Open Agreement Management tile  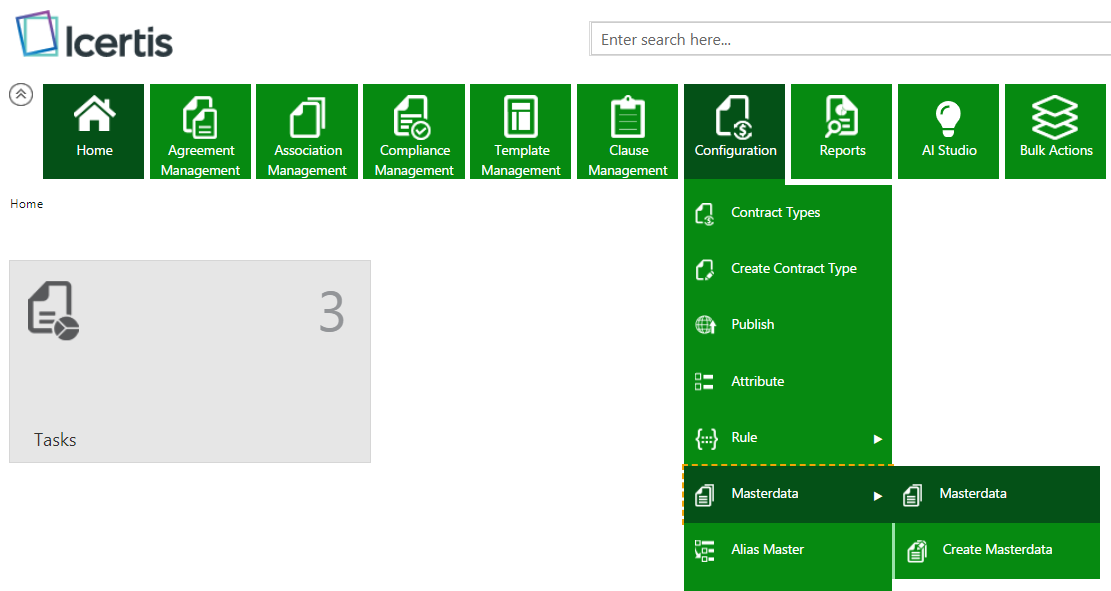point(200,131)
